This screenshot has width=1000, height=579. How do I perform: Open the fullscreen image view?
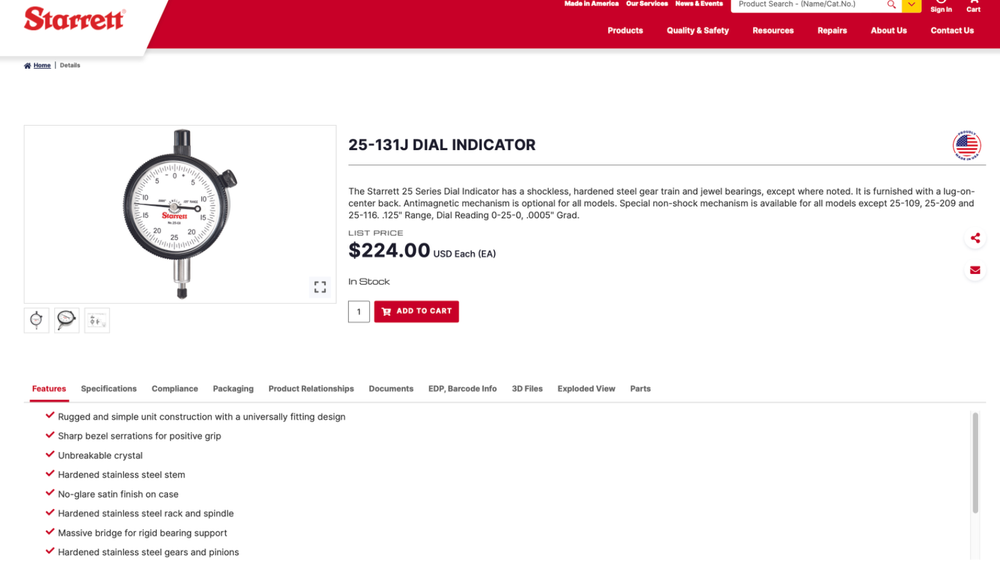pos(320,287)
